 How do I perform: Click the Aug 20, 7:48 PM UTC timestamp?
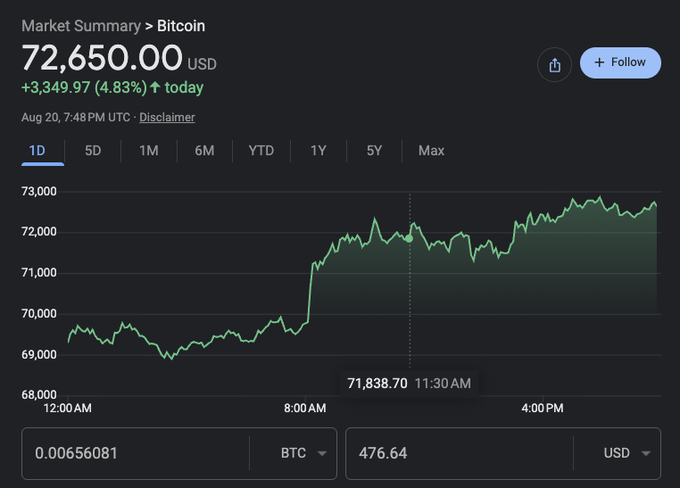tap(76, 118)
